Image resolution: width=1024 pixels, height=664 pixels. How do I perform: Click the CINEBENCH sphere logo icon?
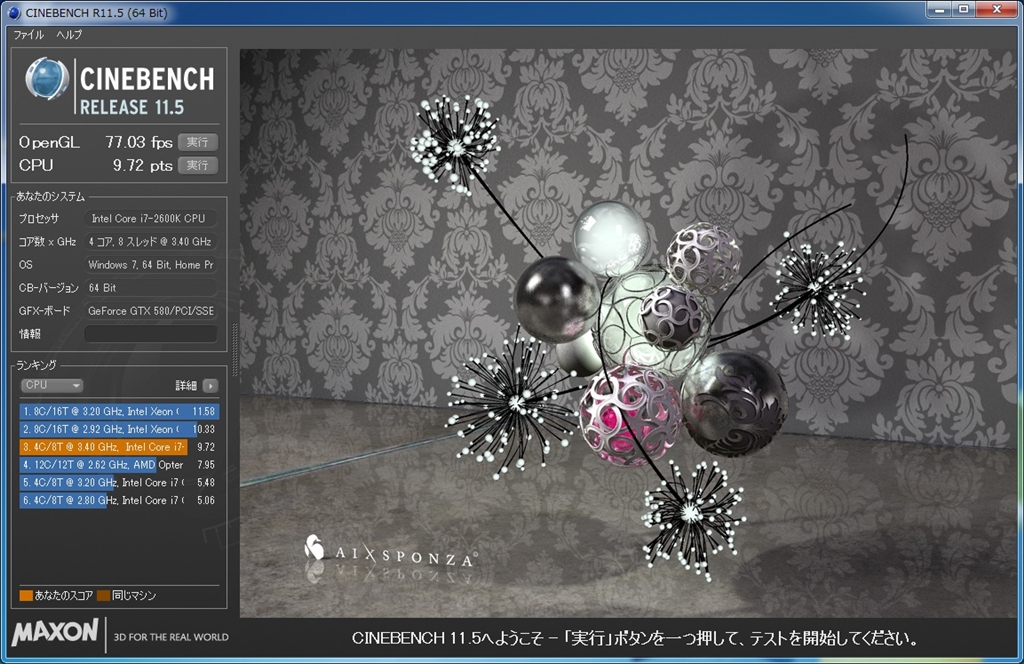click(x=47, y=79)
